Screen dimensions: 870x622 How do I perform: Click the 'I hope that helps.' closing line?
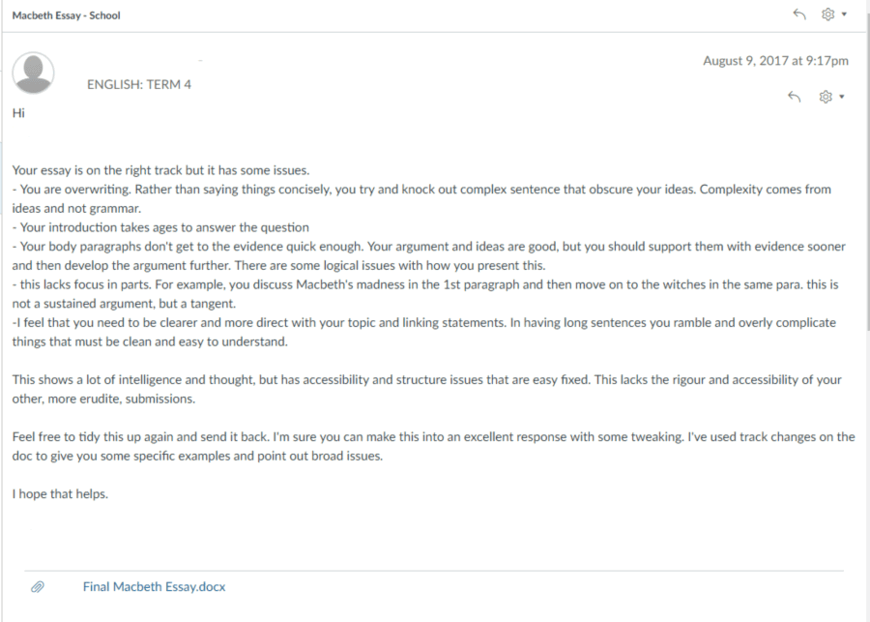click(60, 494)
